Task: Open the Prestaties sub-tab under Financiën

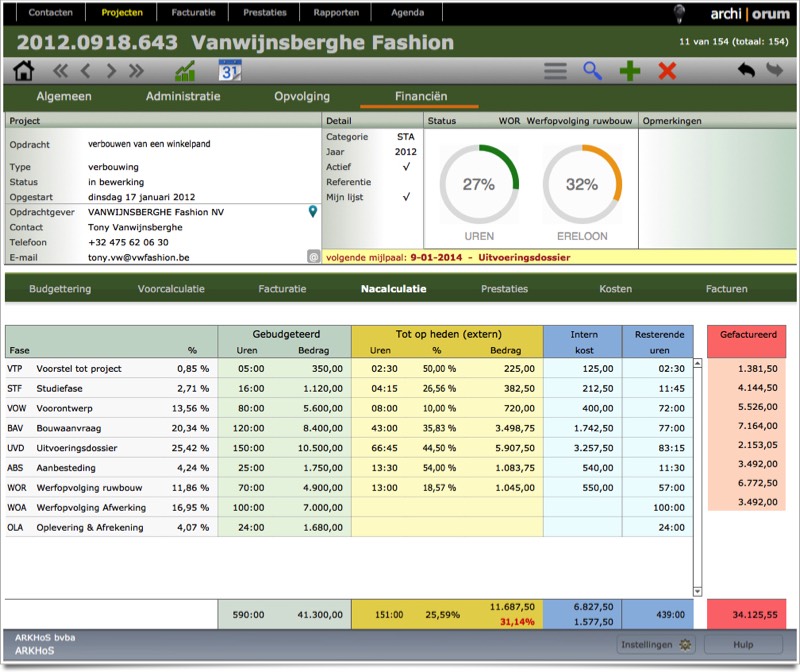Action: (x=504, y=289)
